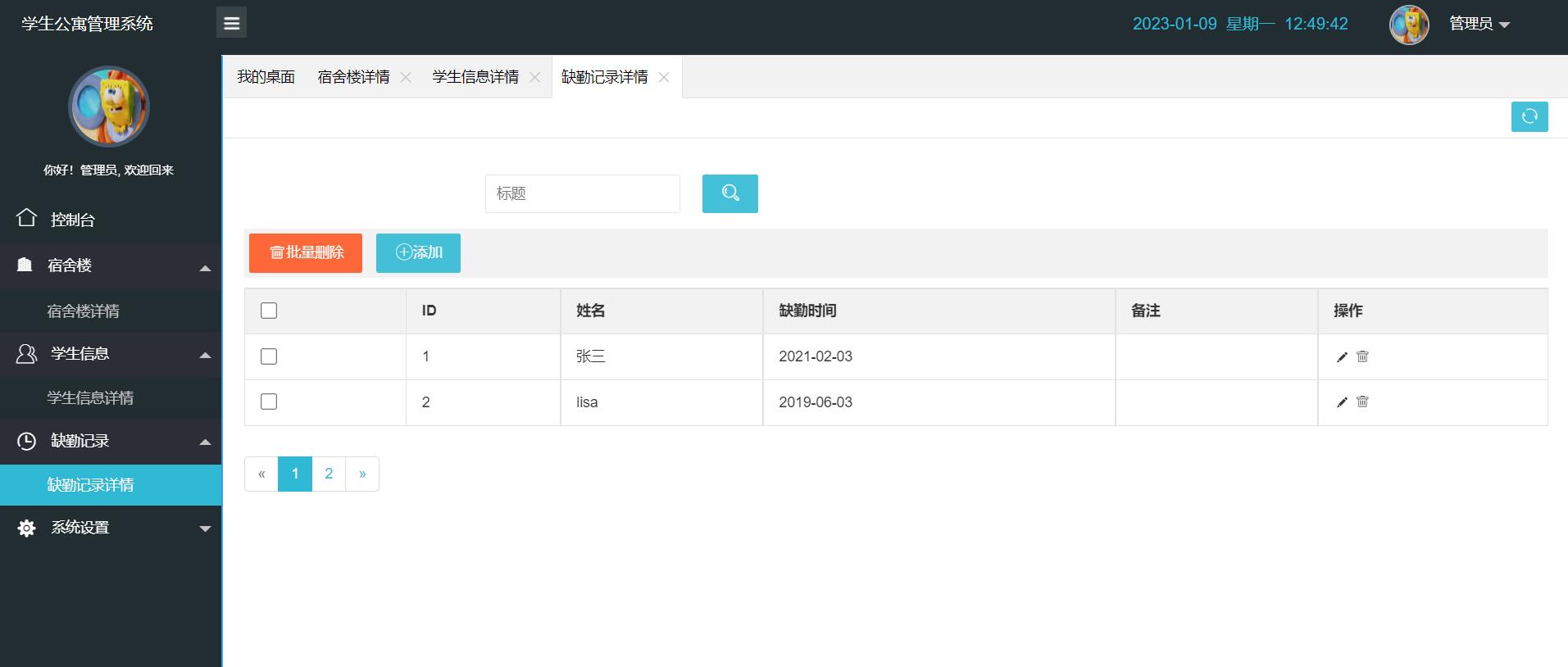Click the building icon beside 宿舍楼

coord(25,265)
